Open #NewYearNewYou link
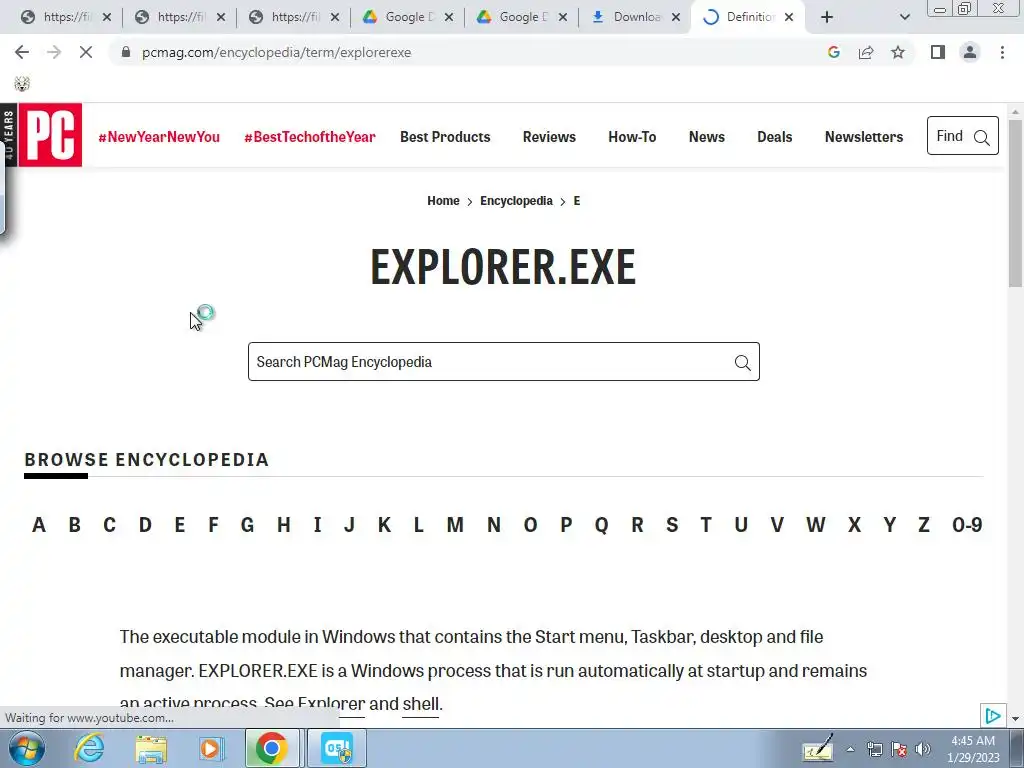 pyautogui.click(x=159, y=136)
